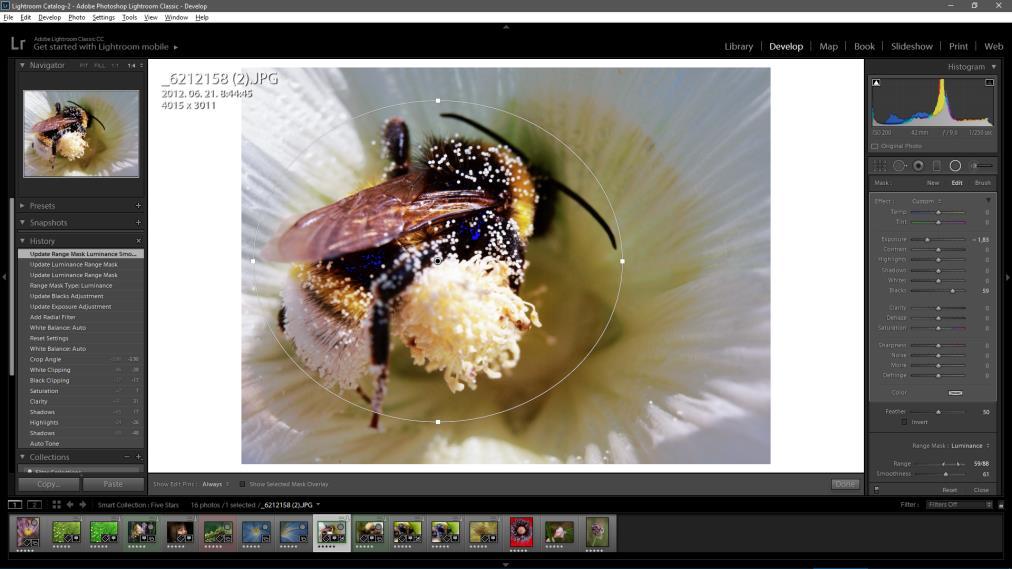Open main window display button 1
This screenshot has height=569, width=1012.
(x=15, y=504)
